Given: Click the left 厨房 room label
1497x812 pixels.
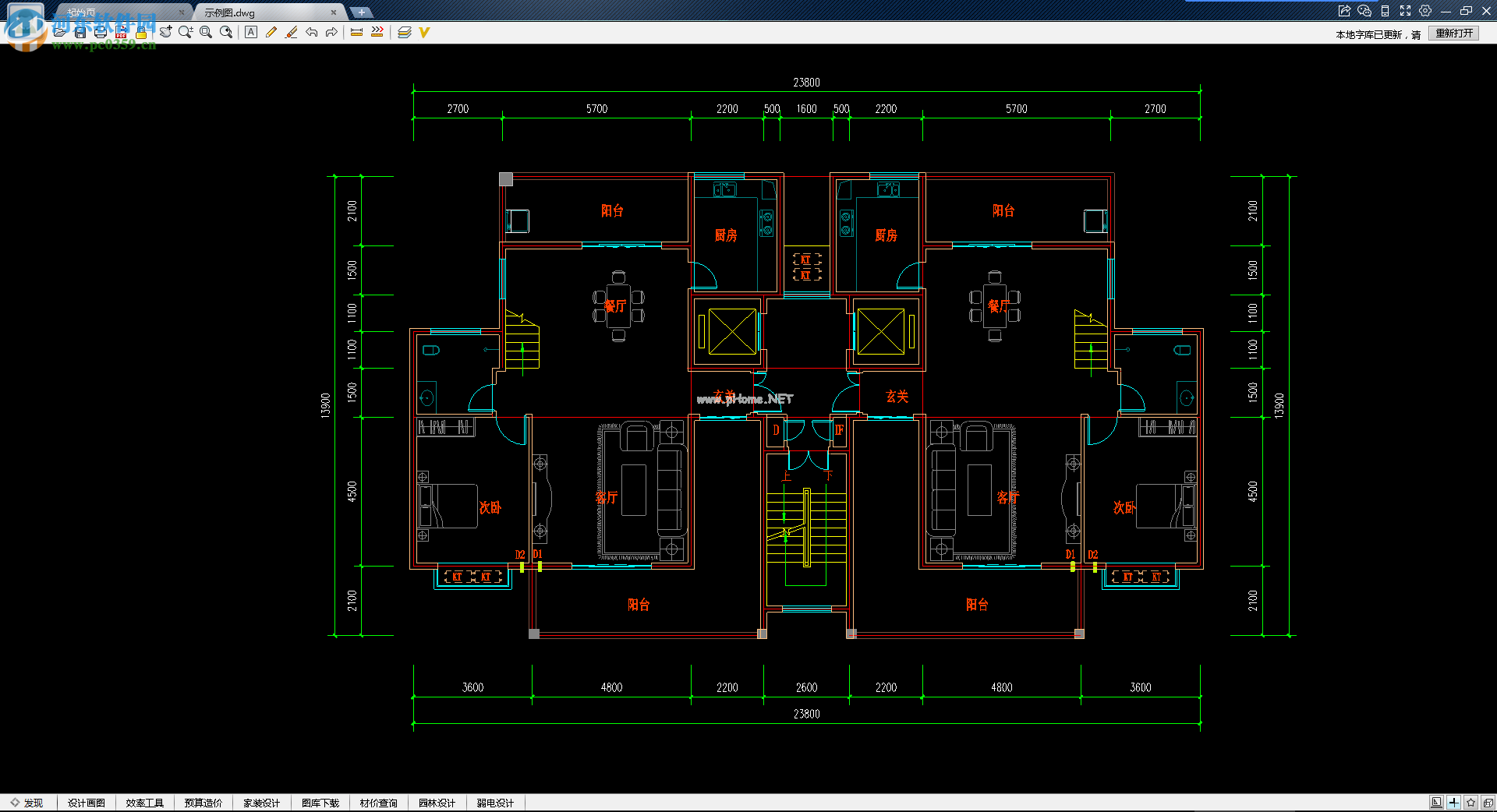Looking at the screenshot, I should 726,235.
